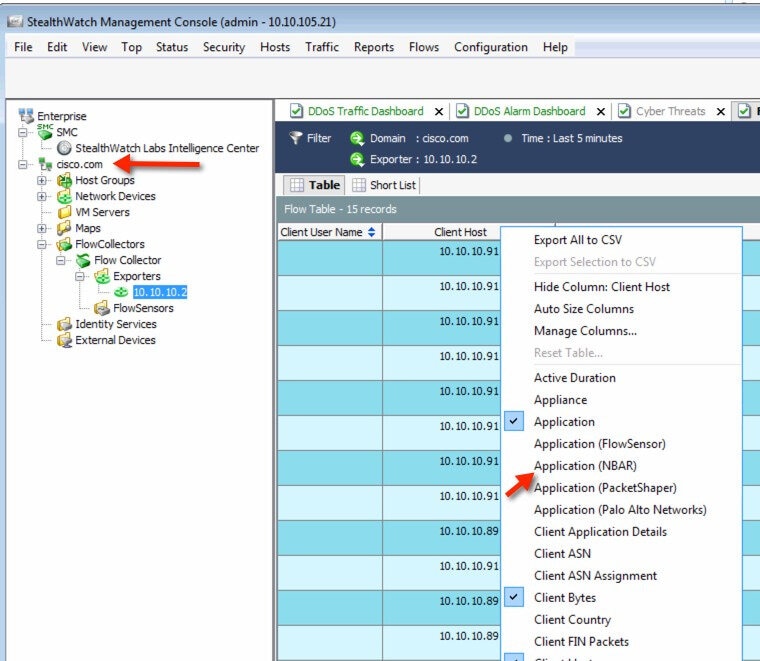Click the Maps folder icon
This screenshot has width=760, height=661.
point(64,228)
